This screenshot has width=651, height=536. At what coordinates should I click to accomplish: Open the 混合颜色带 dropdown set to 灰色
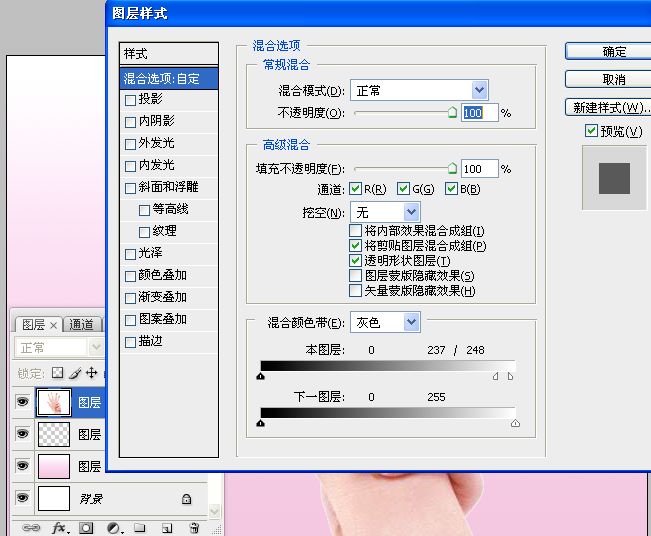click(x=385, y=322)
